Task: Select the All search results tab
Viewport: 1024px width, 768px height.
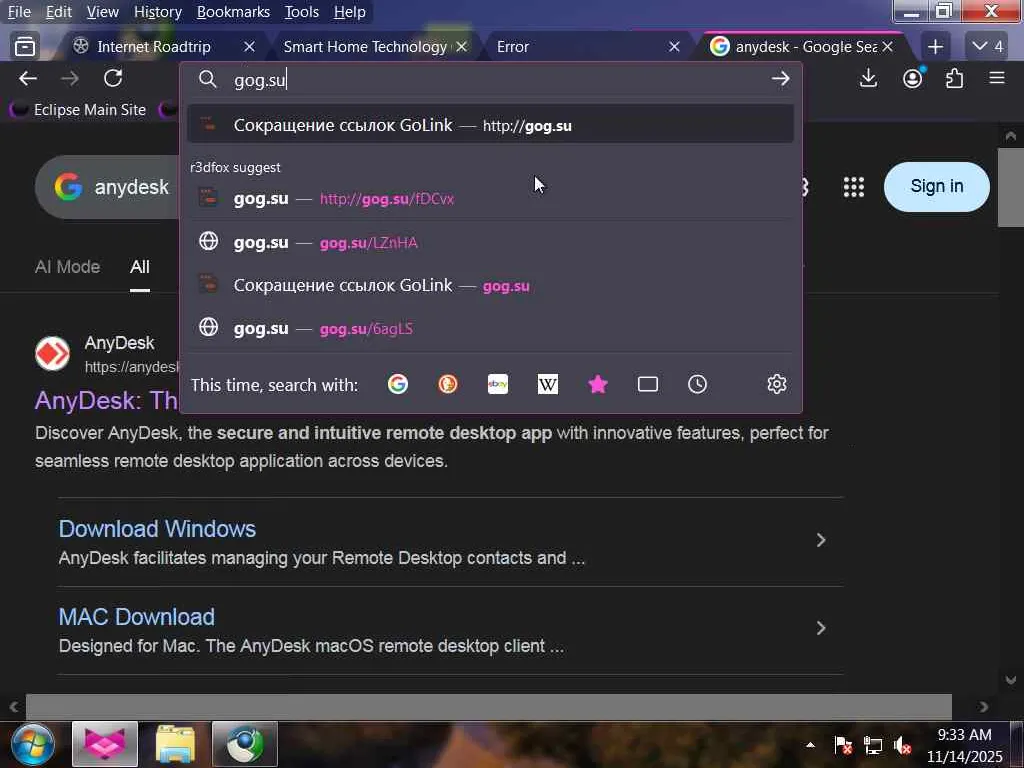Action: (x=140, y=266)
